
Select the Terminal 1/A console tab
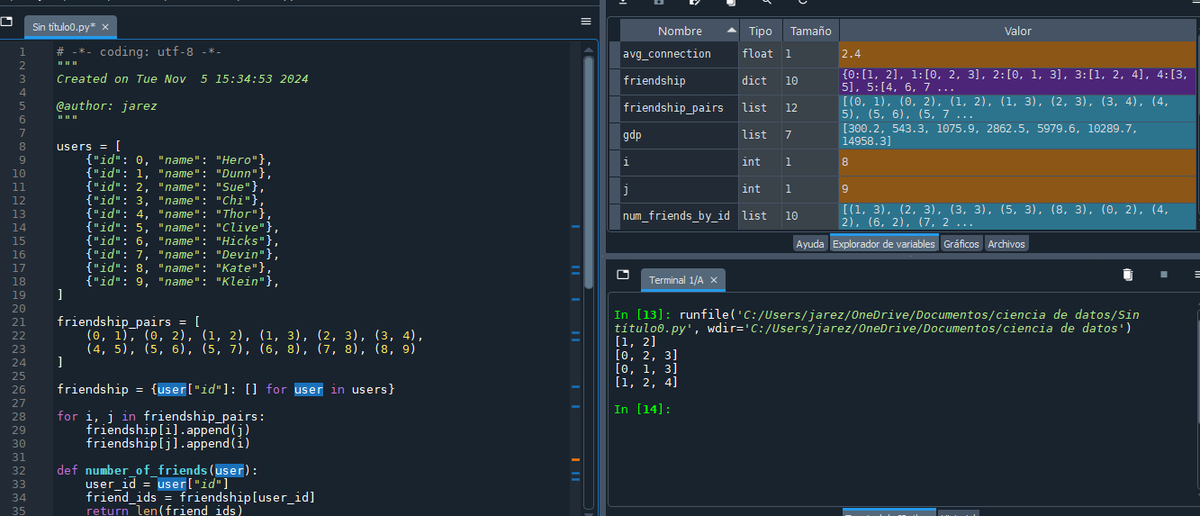(x=682, y=280)
